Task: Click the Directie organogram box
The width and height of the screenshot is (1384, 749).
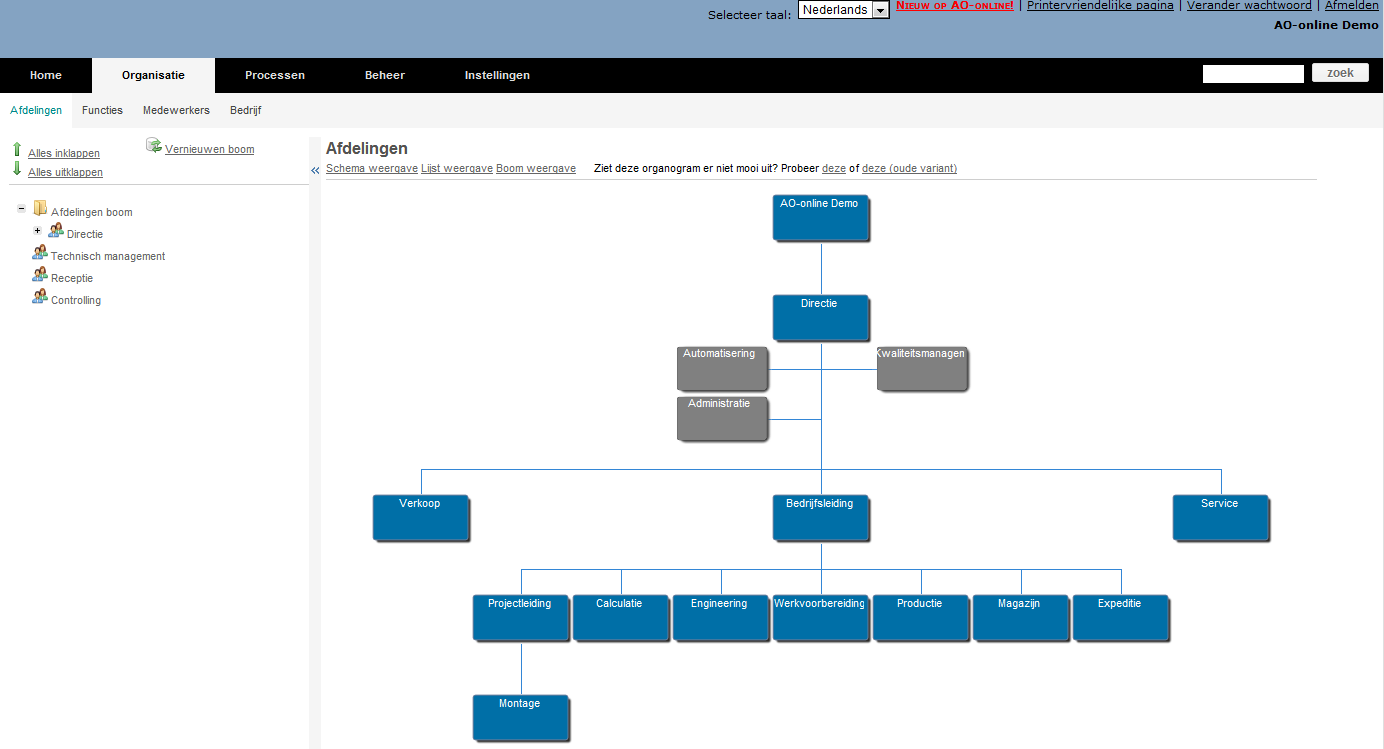Action: pyautogui.click(x=821, y=318)
